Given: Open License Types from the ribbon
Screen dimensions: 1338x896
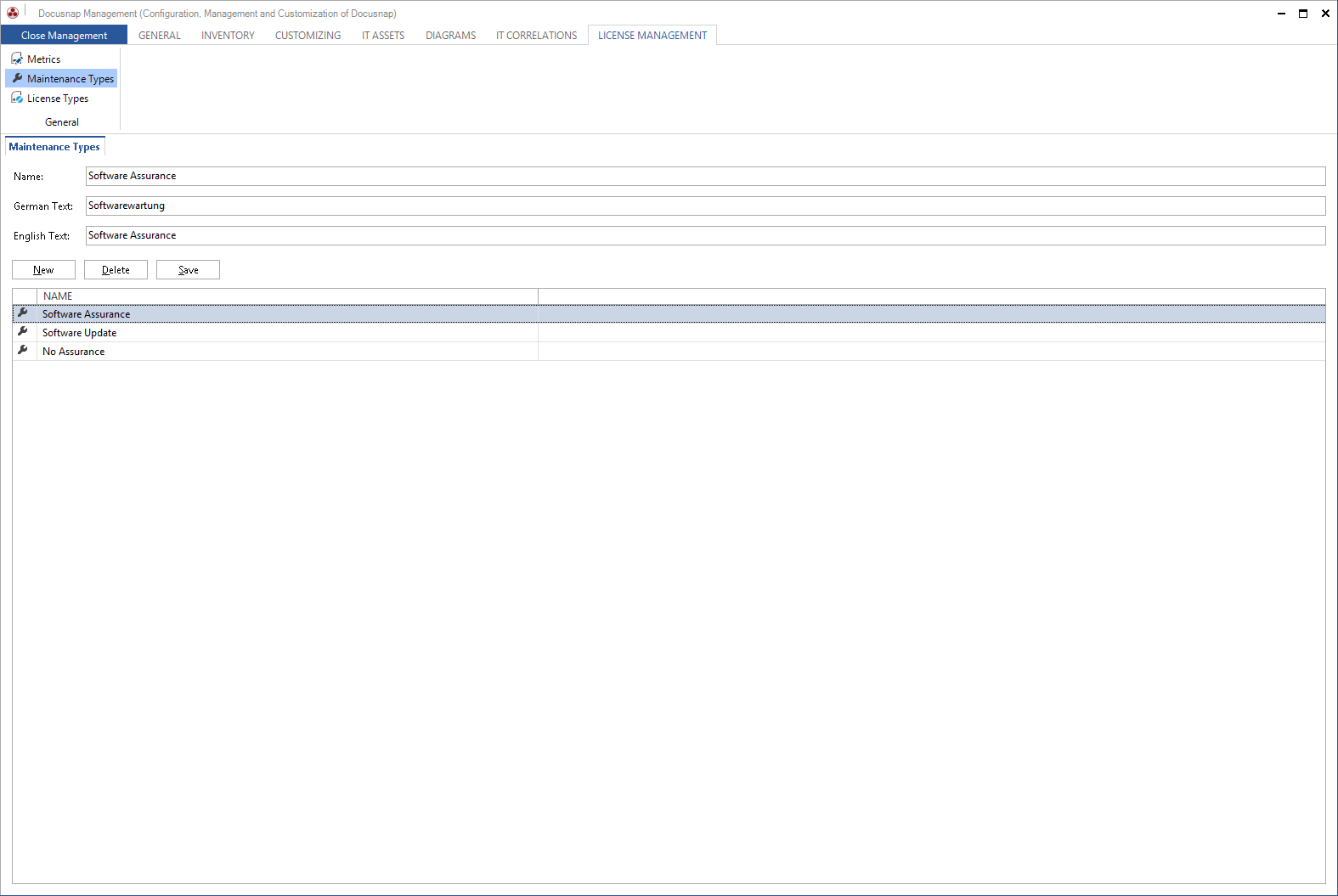Looking at the screenshot, I should tap(49, 99).
